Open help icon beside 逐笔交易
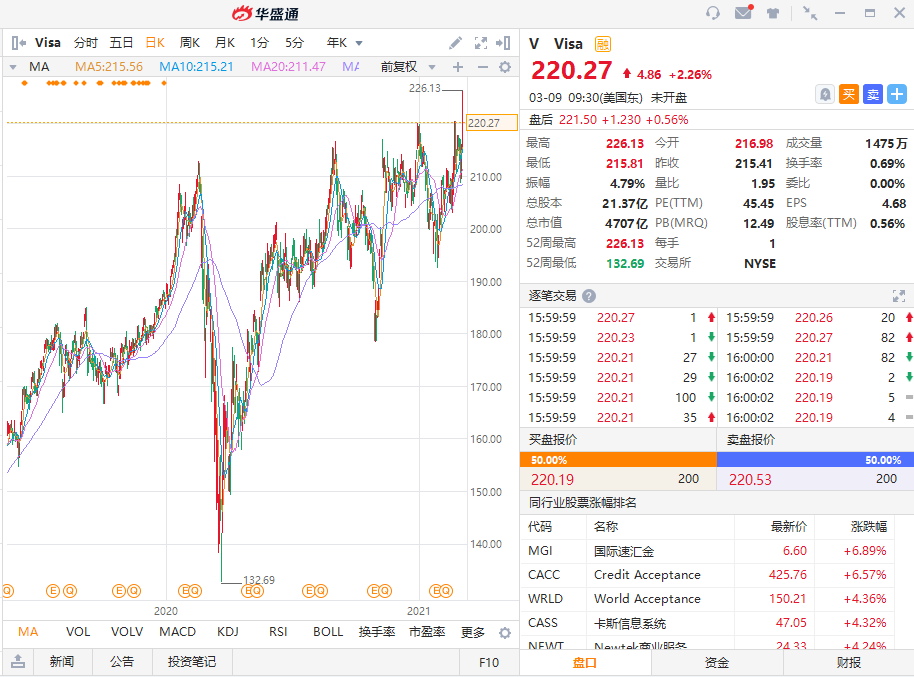The width and height of the screenshot is (914, 677). coord(589,296)
